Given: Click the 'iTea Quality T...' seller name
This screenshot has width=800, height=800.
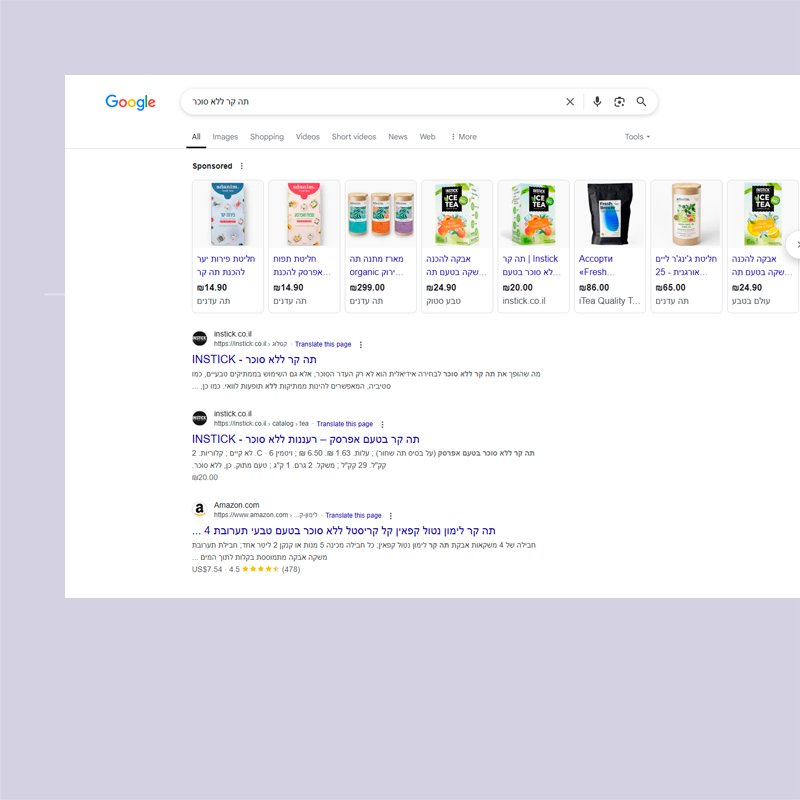Looking at the screenshot, I should click(609, 301).
